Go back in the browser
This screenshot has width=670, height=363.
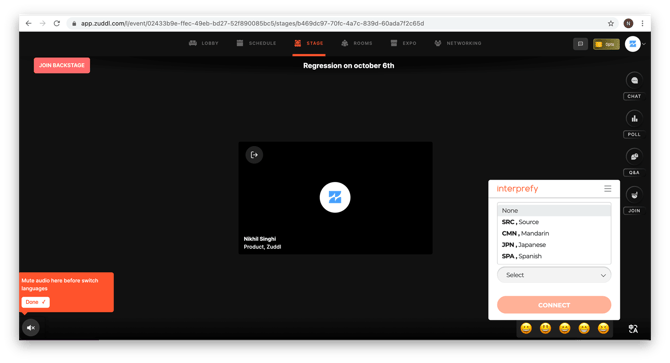[x=28, y=23]
